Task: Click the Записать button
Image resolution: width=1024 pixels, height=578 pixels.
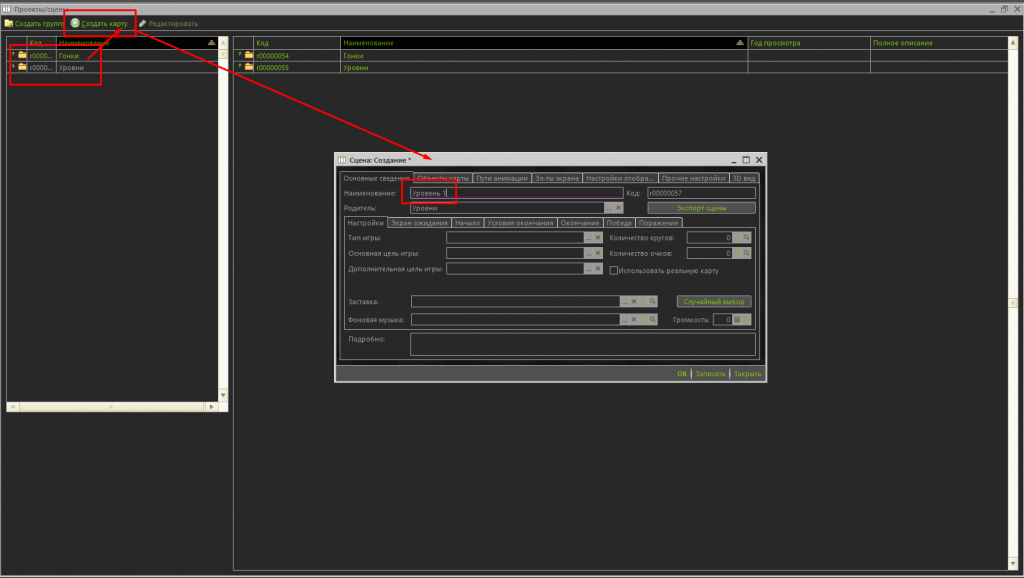Action: click(x=710, y=374)
